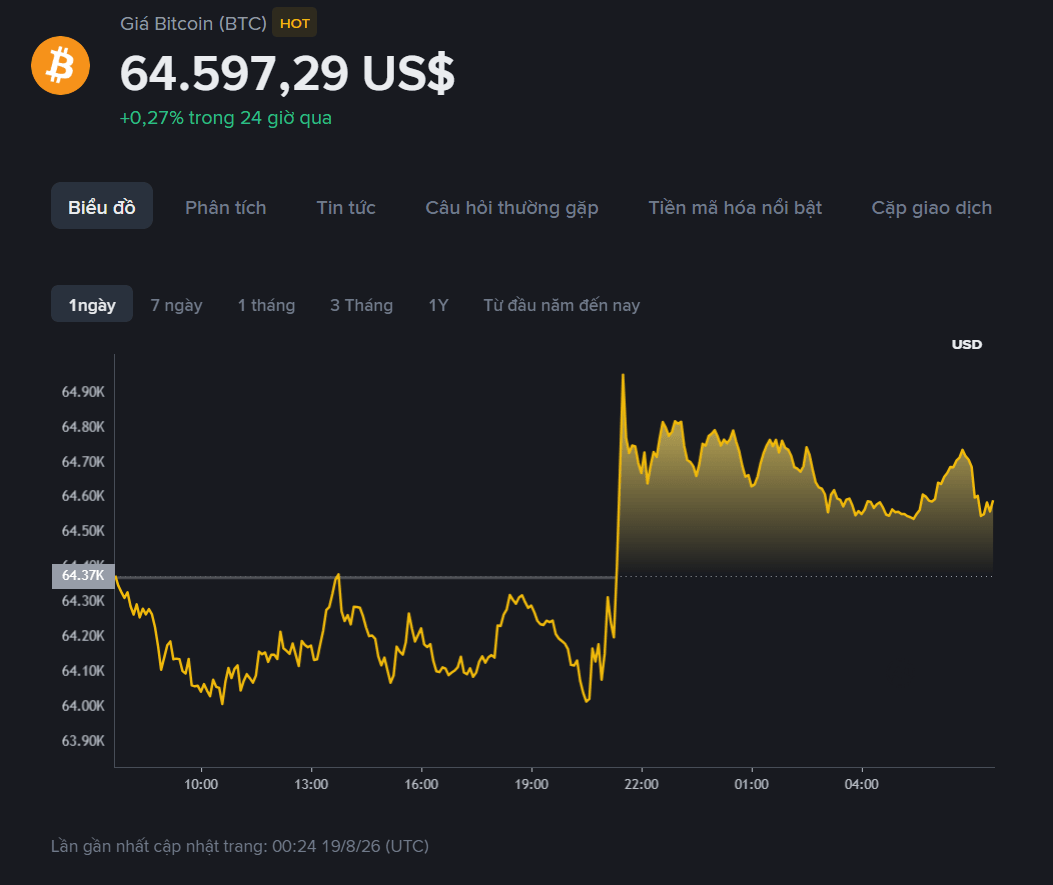
Task: Click the 64.20K y-axis label
Action: 83,635
